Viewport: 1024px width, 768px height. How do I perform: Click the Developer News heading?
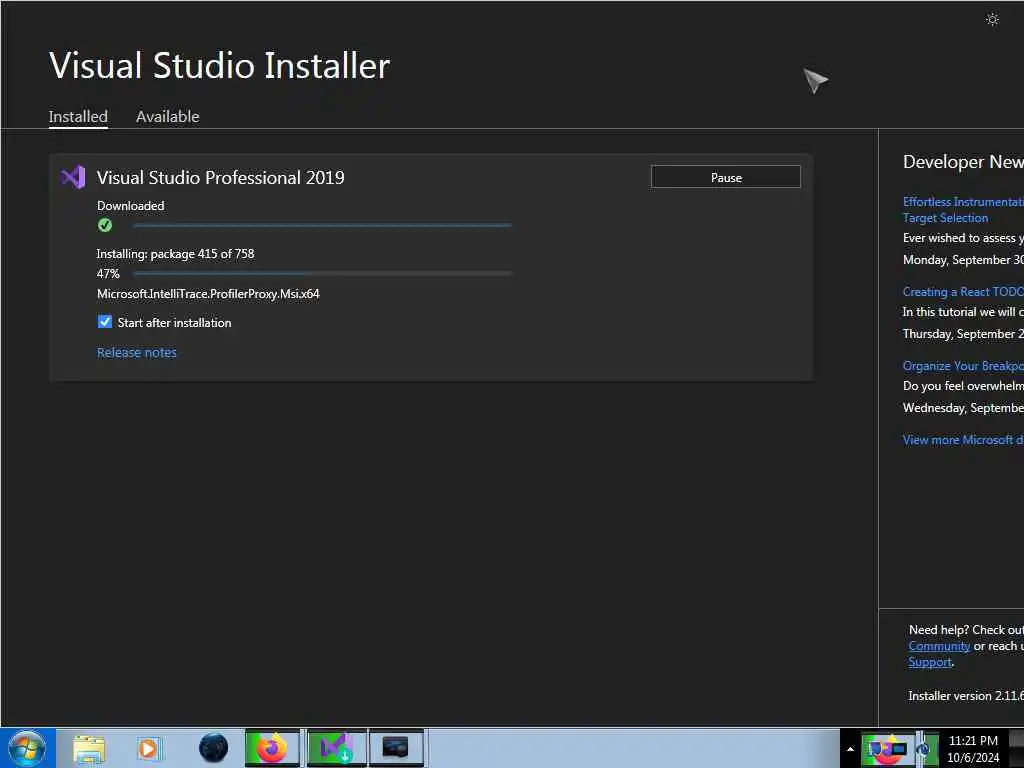click(963, 162)
